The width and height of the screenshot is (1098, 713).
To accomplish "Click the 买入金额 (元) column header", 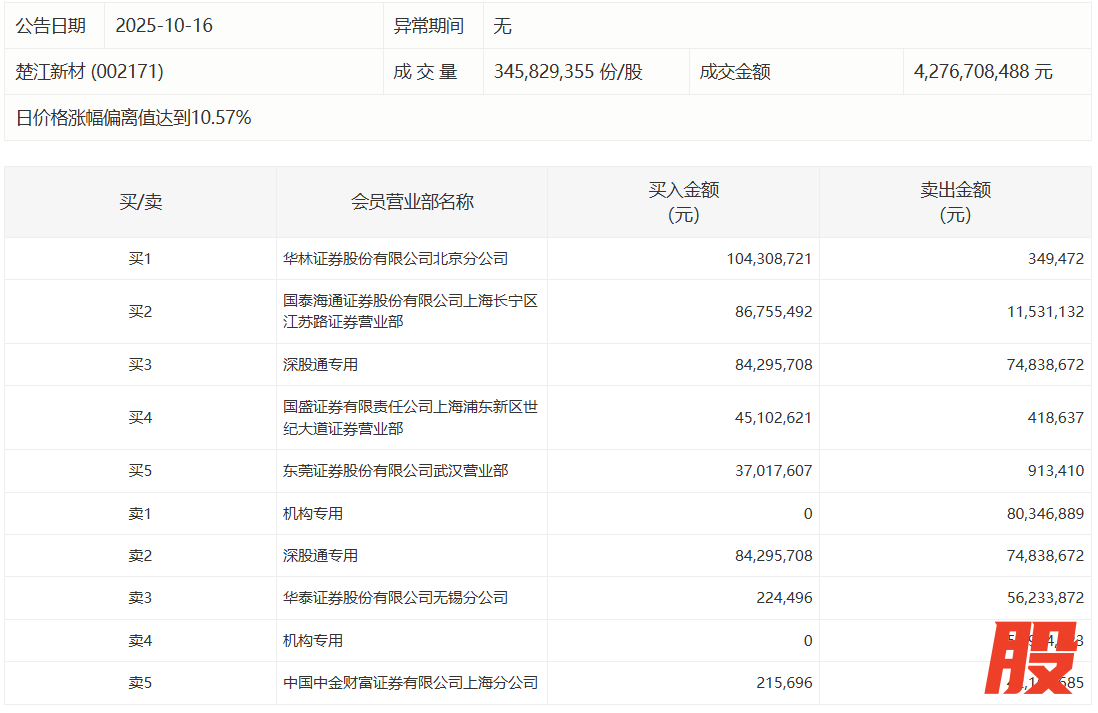I will 683,202.
